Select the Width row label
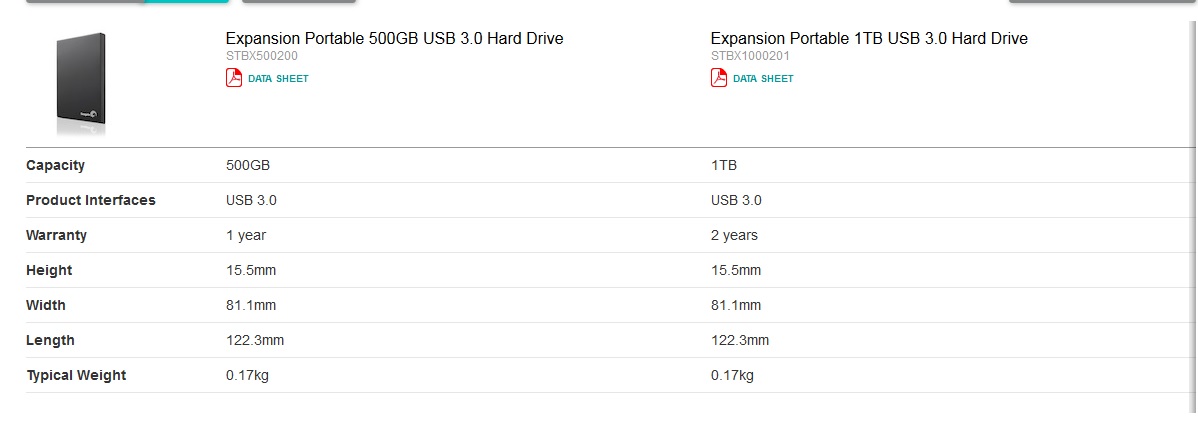Screen dimensions: 1198x432 [x=46, y=306]
